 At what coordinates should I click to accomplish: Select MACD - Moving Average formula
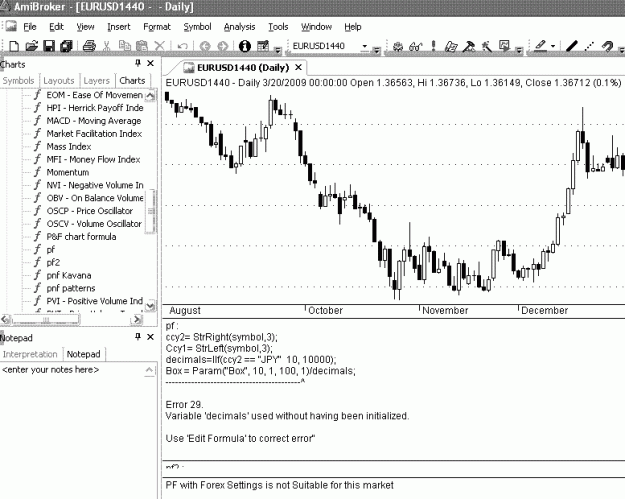[x=94, y=121]
